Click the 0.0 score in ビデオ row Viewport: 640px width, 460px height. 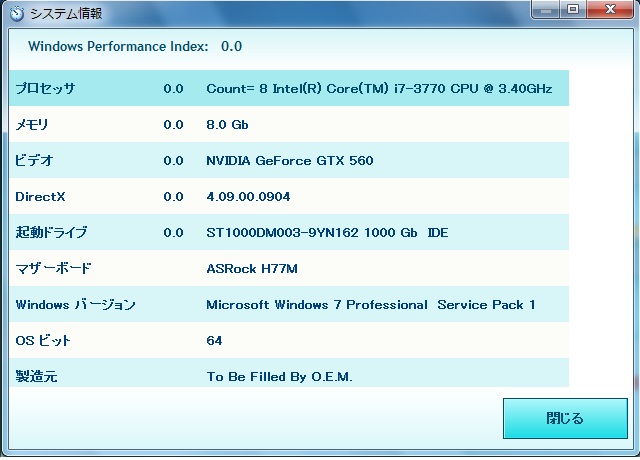pyautogui.click(x=173, y=160)
